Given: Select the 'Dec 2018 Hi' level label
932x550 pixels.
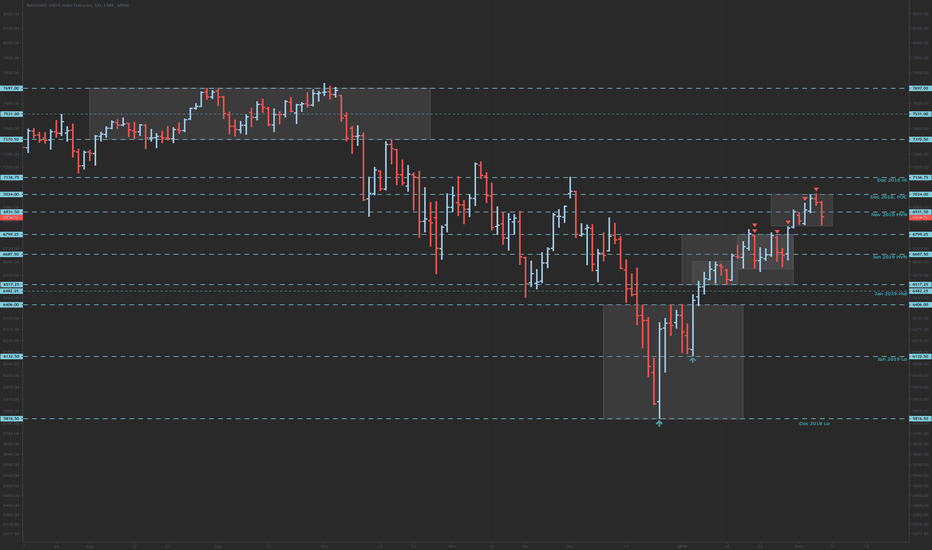Looking at the screenshot, I should coord(892,180).
